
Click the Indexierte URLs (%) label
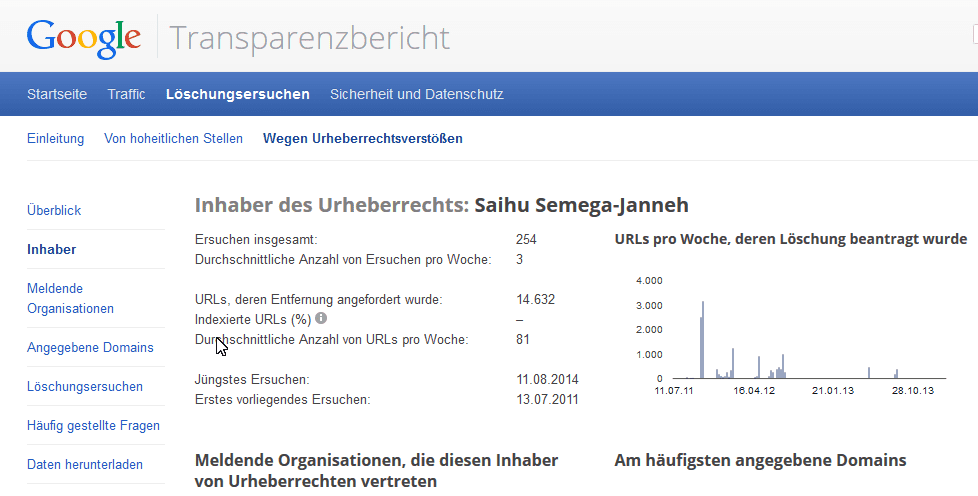coord(253,319)
